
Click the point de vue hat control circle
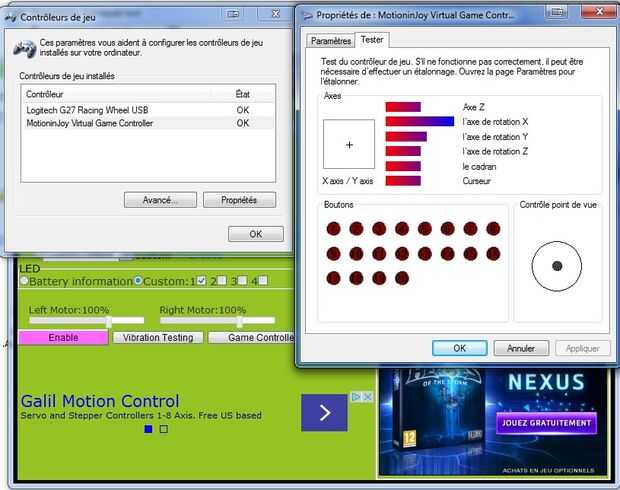point(557,266)
